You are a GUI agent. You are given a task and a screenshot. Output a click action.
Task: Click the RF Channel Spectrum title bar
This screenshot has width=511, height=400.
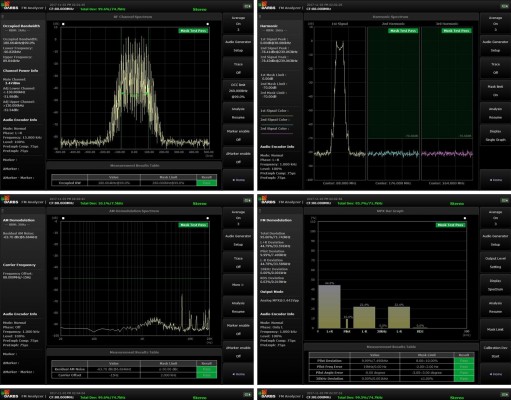(133, 17)
